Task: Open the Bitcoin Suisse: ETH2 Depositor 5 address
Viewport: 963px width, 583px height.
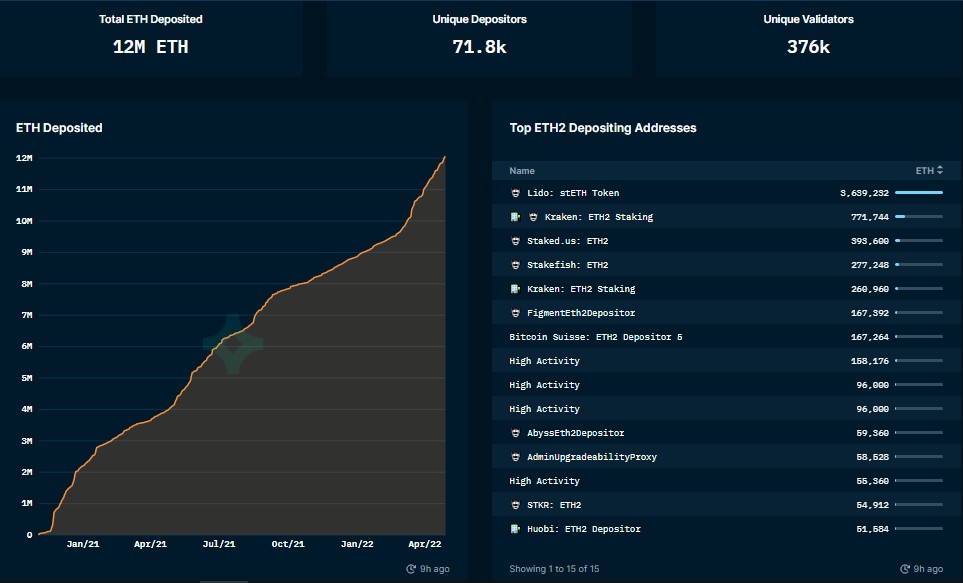Action: (x=595, y=337)
